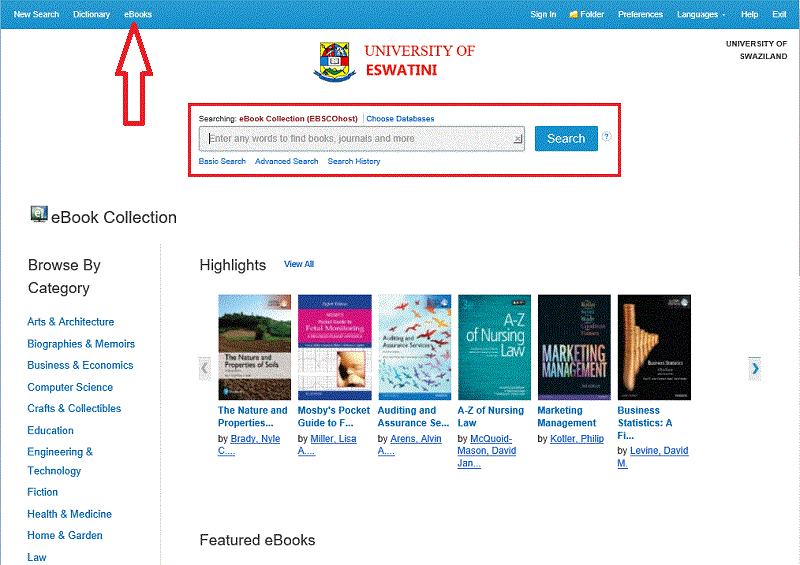The width and height of the screenshot is (800, 565).
Task: Click the Featured eBooks heading
Action: [x=257, y=540]
